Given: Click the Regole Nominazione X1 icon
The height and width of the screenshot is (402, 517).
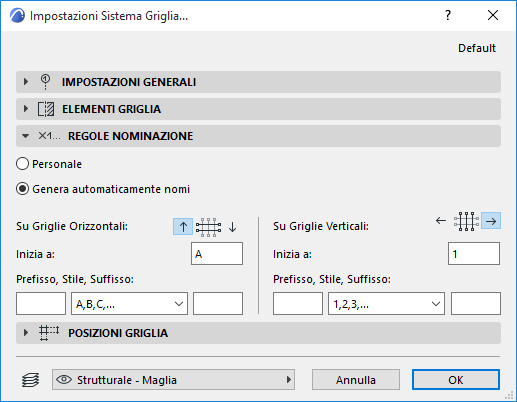Looking at the screenshot, I should [49, 136].
